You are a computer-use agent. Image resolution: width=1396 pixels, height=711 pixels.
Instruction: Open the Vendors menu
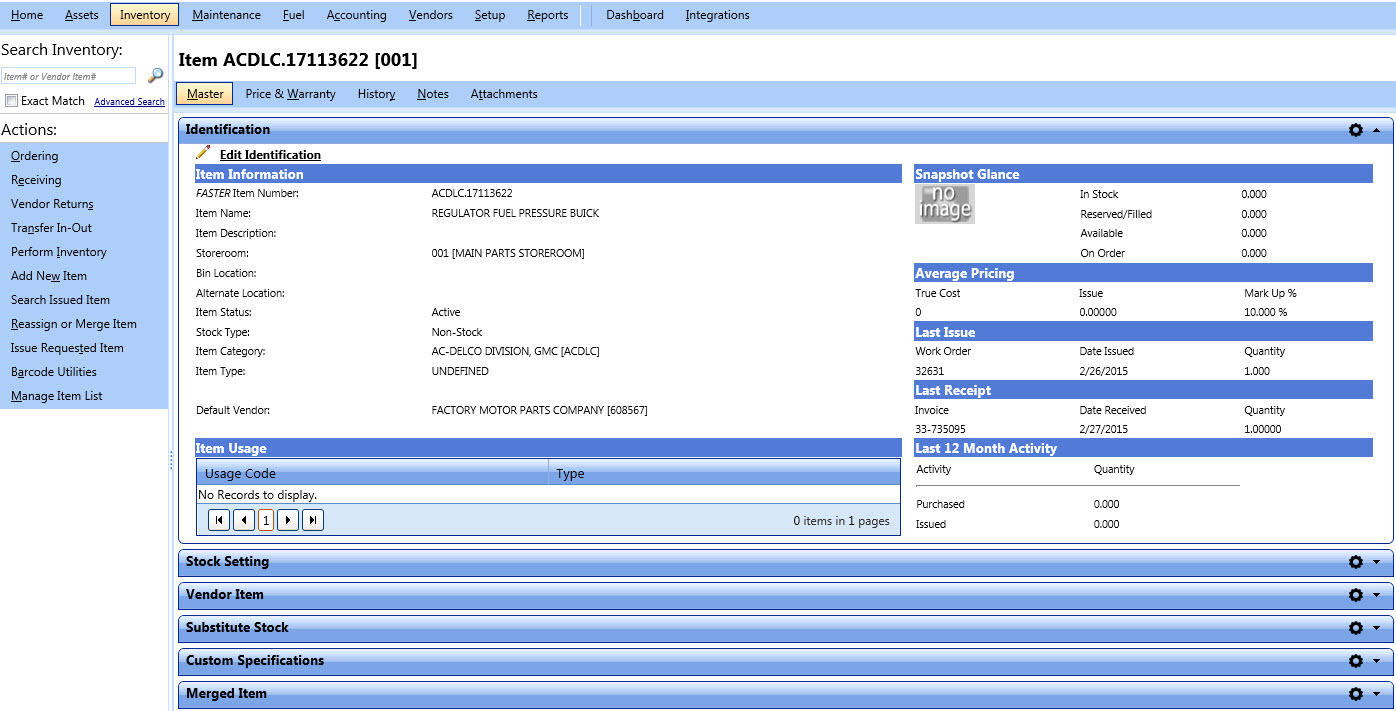pyautogui.click(x=431, y=15)
